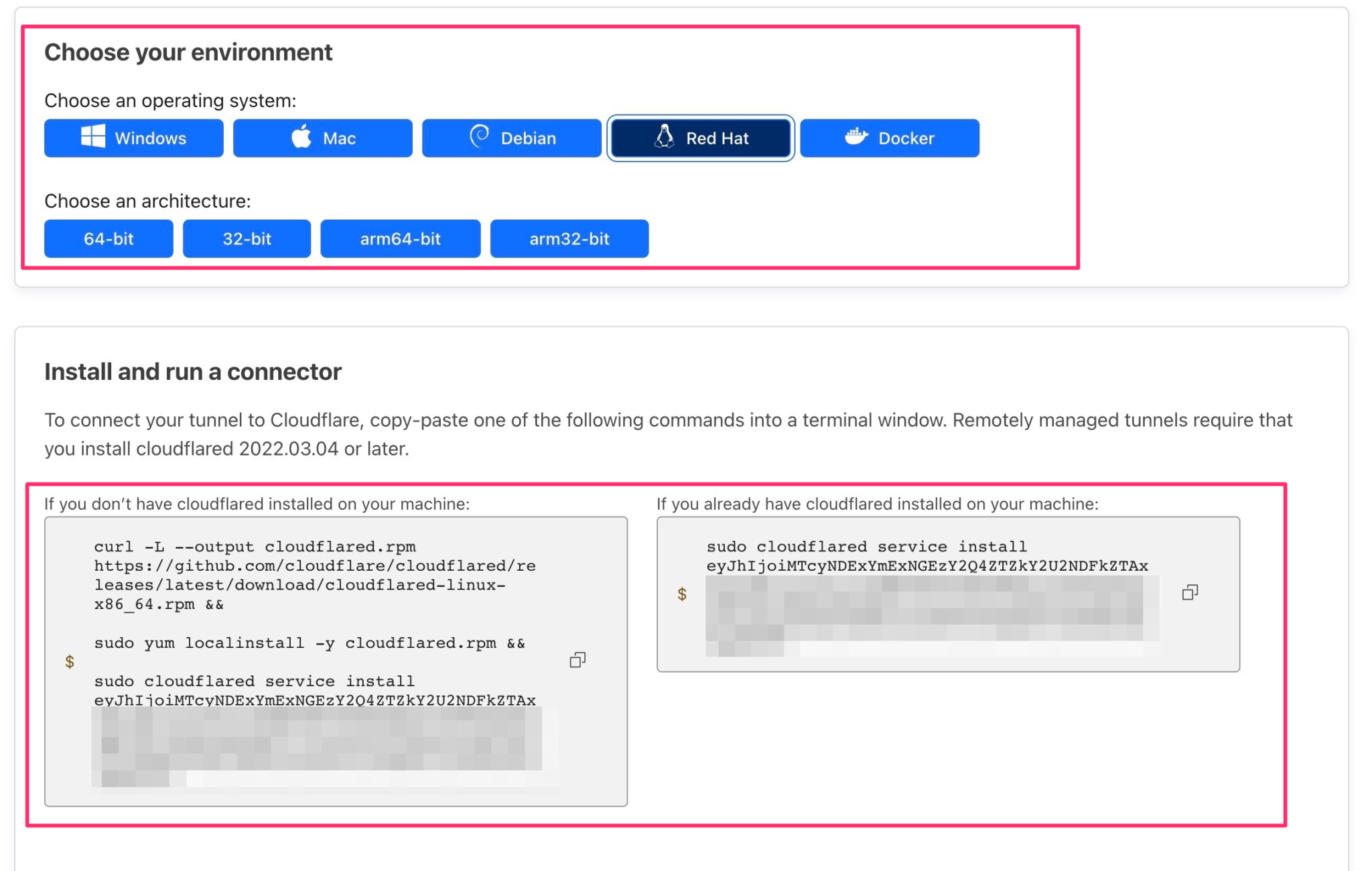The width and height of the screenshot is (1372, 871).
Task: Click the Debian swirl icon
Action: tap(478, 137)
